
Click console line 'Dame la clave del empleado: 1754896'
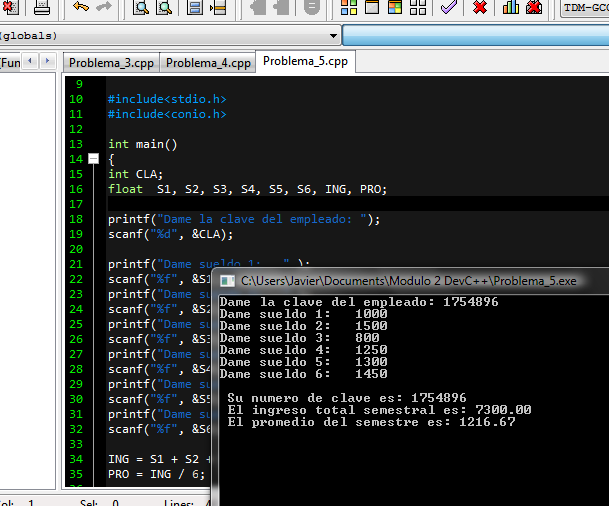tap(359, 302)
